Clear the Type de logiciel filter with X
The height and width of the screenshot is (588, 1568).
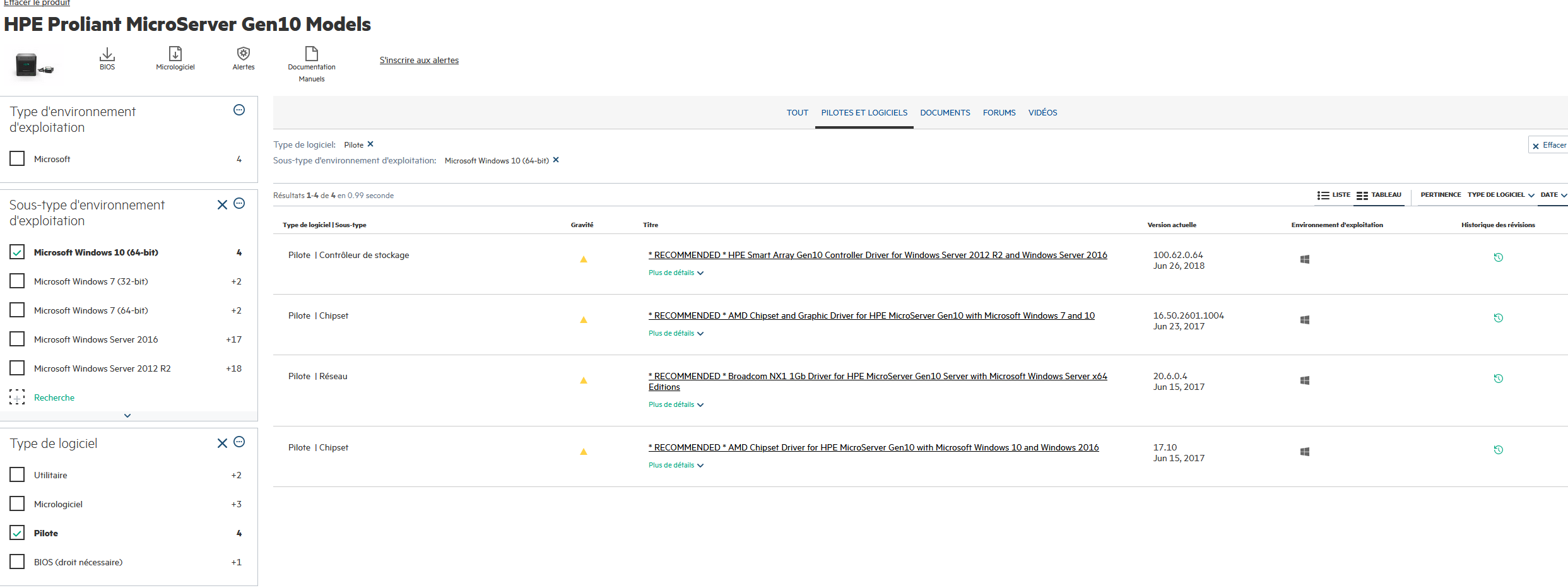[222, 443]
